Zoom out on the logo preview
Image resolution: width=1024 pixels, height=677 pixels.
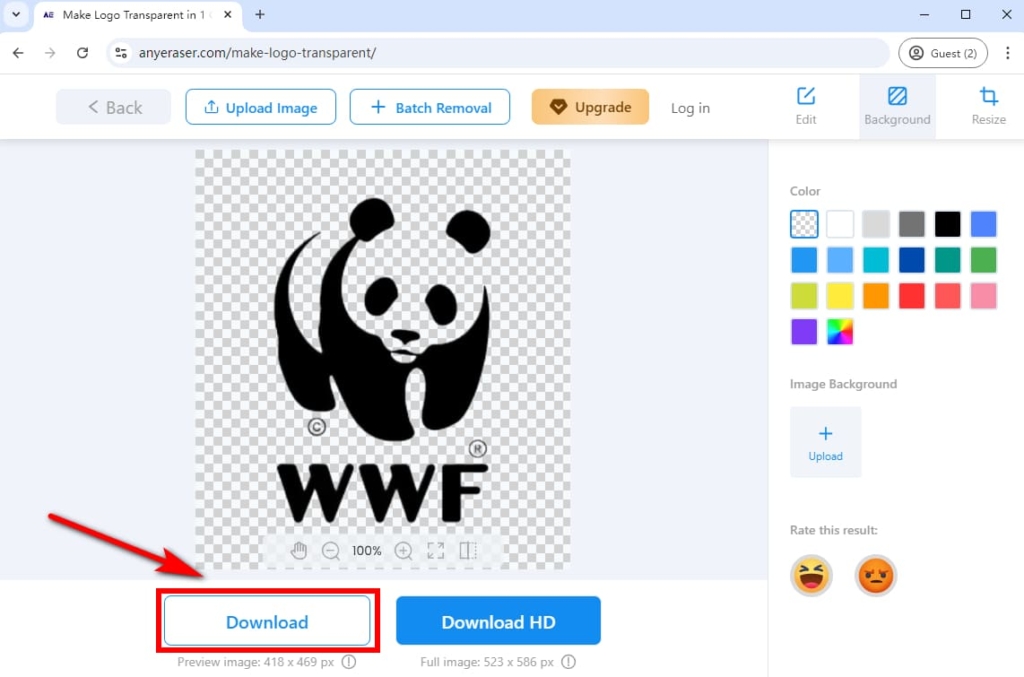click(x=331, y=550)
